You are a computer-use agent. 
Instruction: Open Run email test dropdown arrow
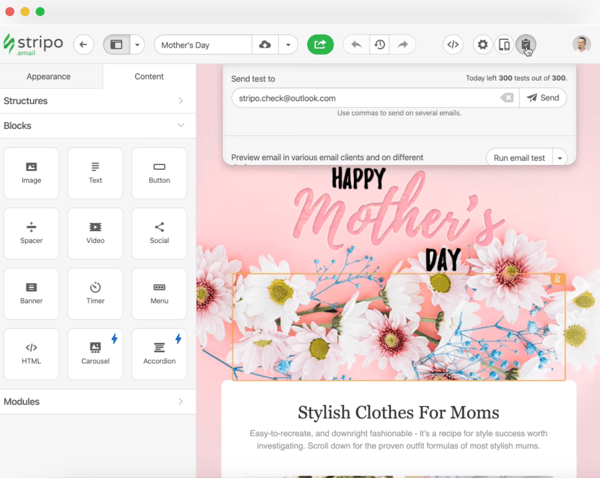560,158
